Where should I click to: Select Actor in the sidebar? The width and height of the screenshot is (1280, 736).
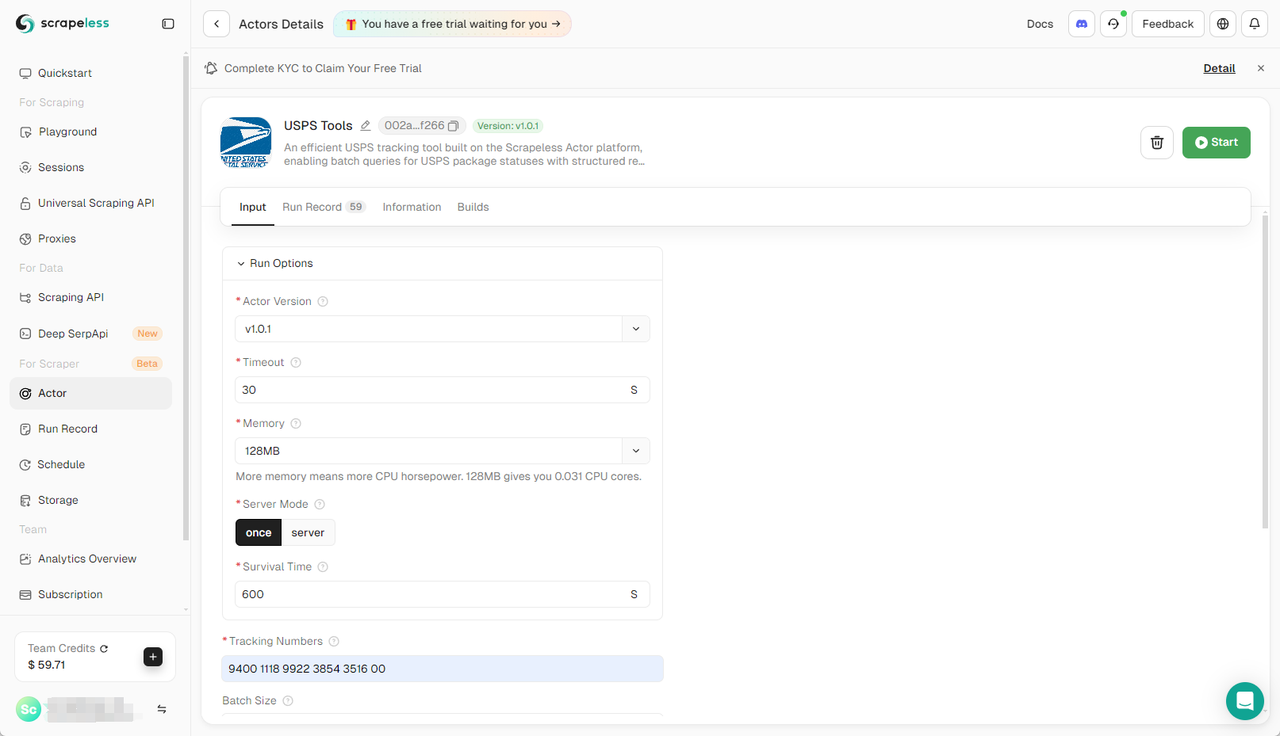coord(91,393)
